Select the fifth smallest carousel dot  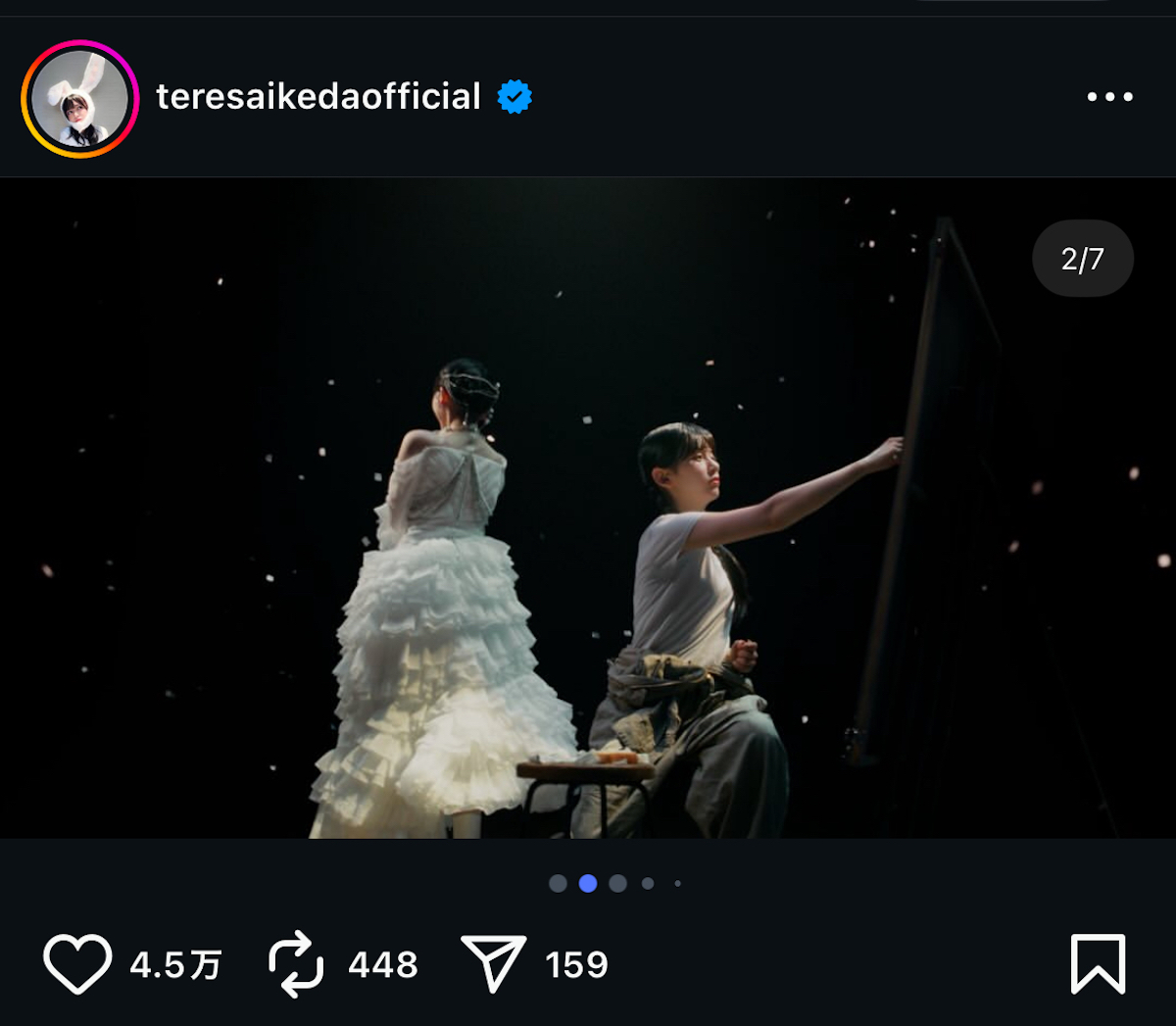[x=677, y=884]
